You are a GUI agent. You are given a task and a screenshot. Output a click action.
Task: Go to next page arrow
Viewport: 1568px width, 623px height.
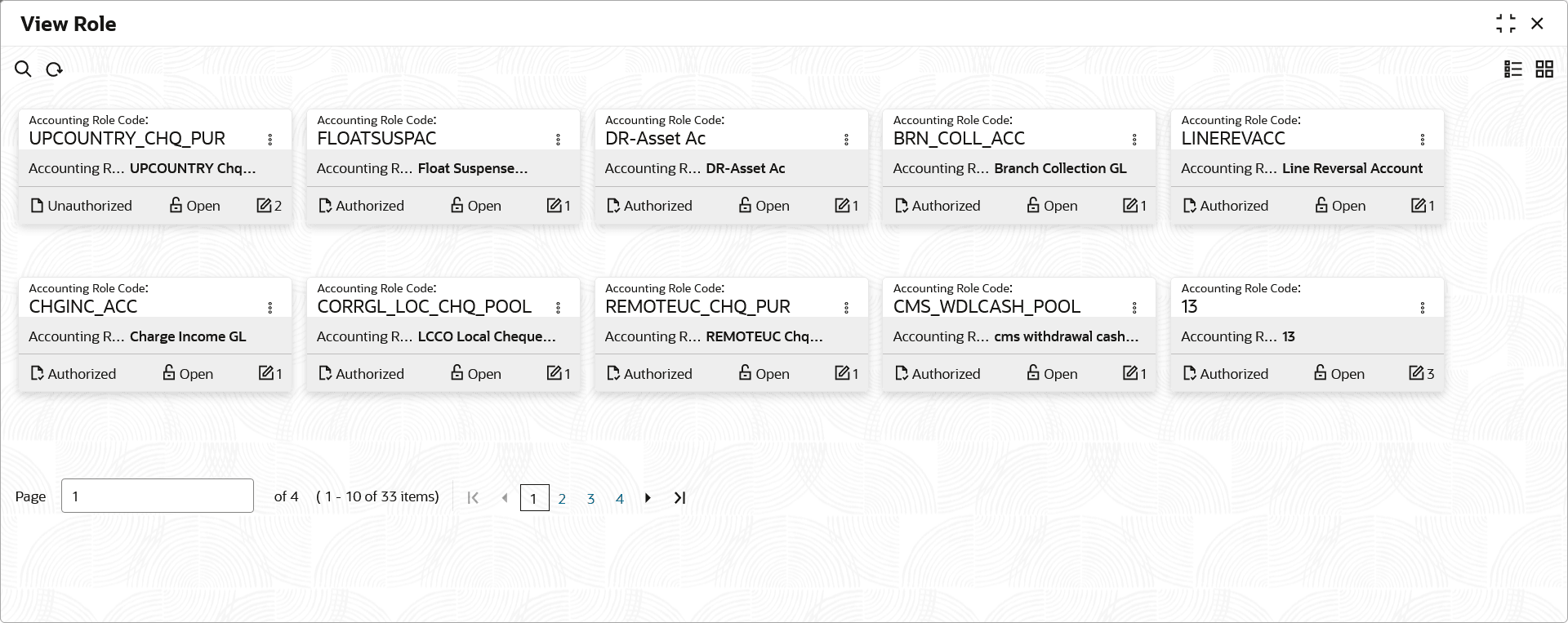[648, 498]
